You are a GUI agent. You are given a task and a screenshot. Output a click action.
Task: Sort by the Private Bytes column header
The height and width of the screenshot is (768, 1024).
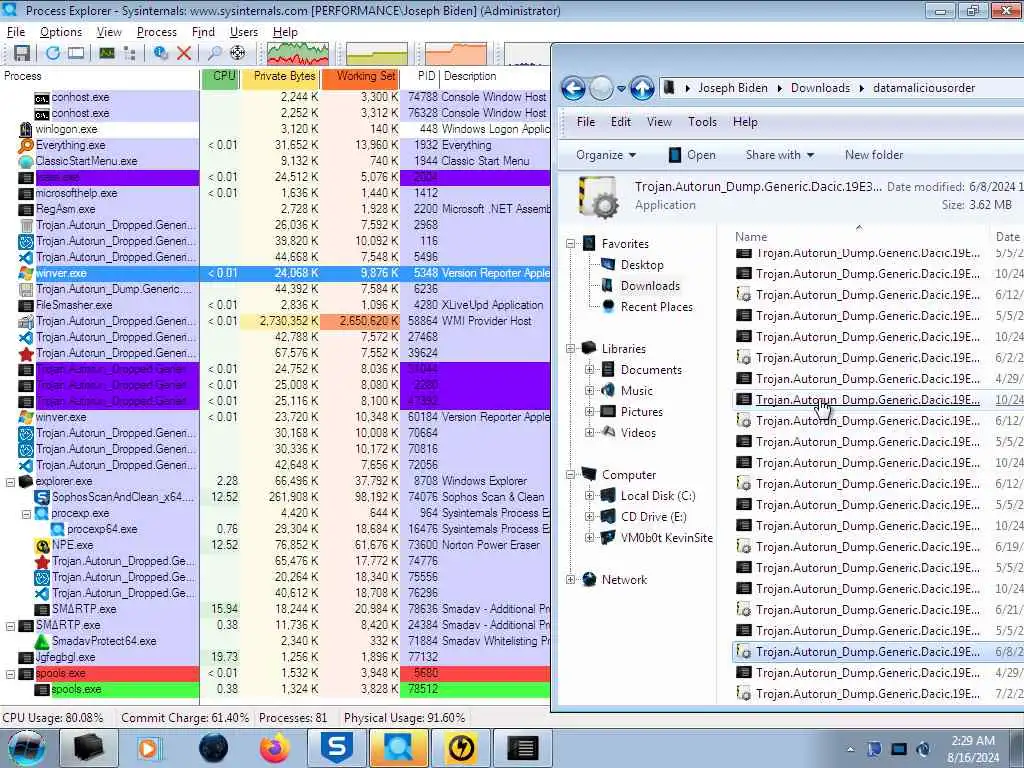[281, 76]
